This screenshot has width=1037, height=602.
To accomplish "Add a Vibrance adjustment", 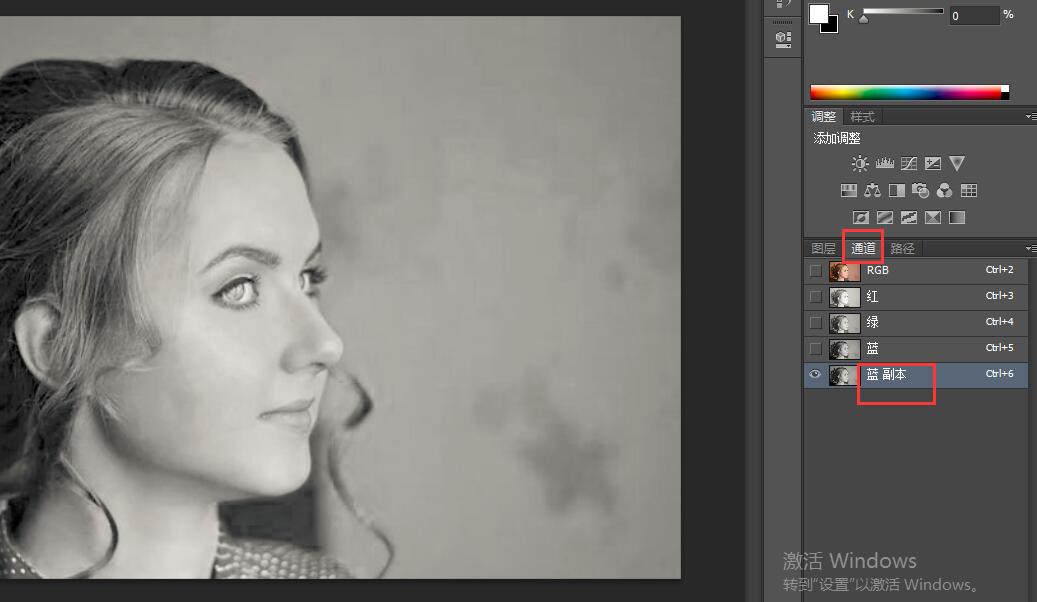I will (957, 164).
